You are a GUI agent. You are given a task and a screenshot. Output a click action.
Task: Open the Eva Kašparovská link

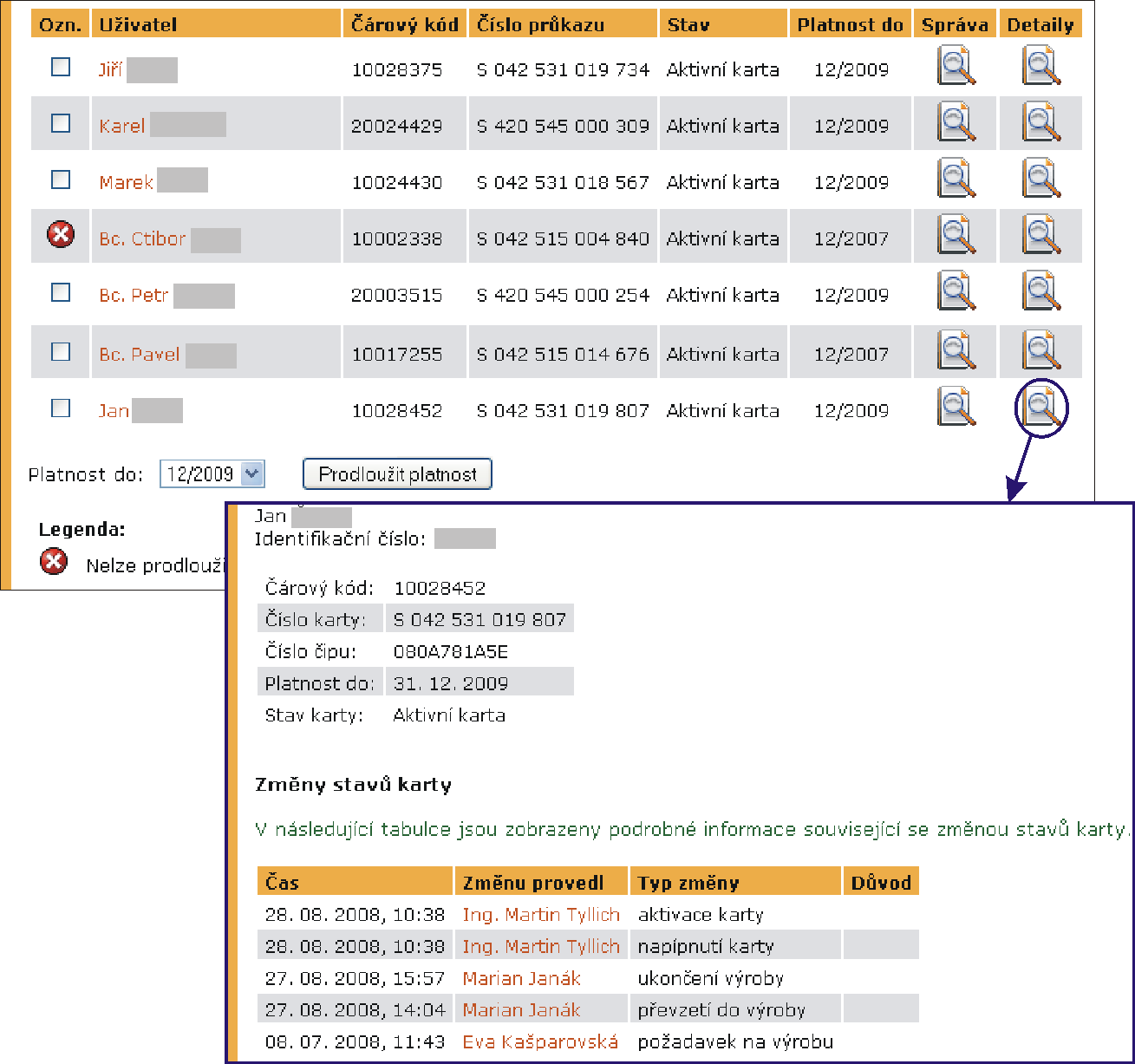pos(540,1041)
